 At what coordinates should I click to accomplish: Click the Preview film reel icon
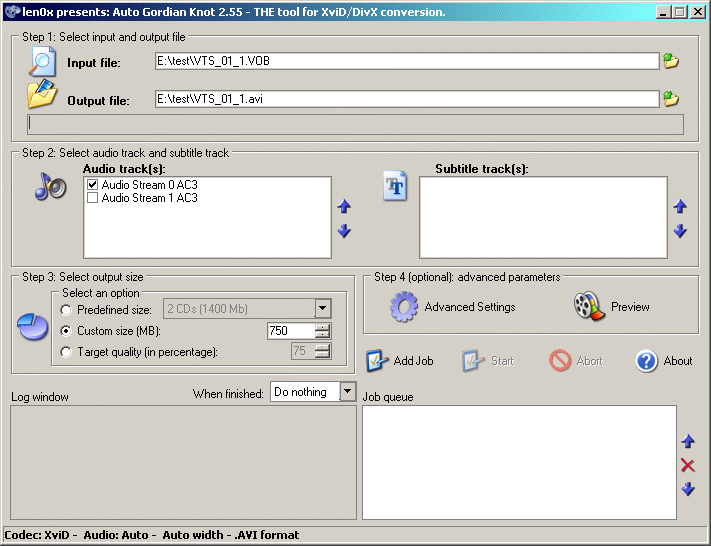pos(589,306)
